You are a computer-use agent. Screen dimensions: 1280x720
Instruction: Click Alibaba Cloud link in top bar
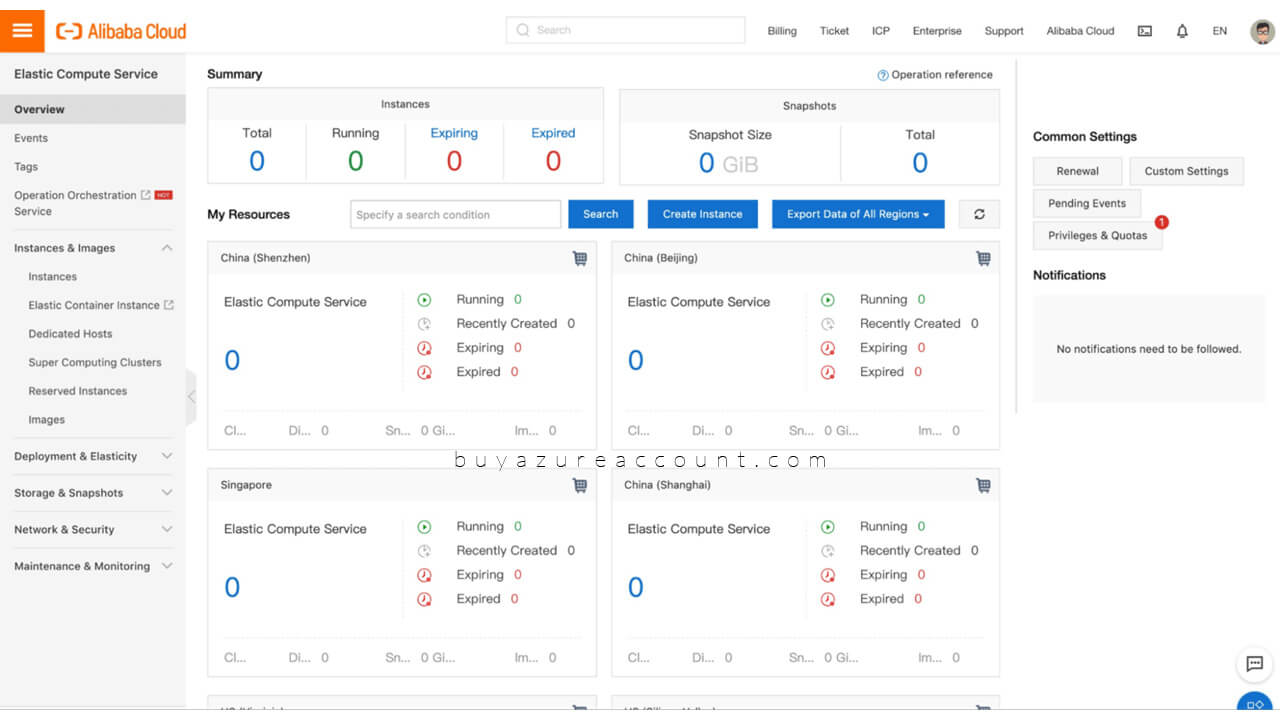1080,31
